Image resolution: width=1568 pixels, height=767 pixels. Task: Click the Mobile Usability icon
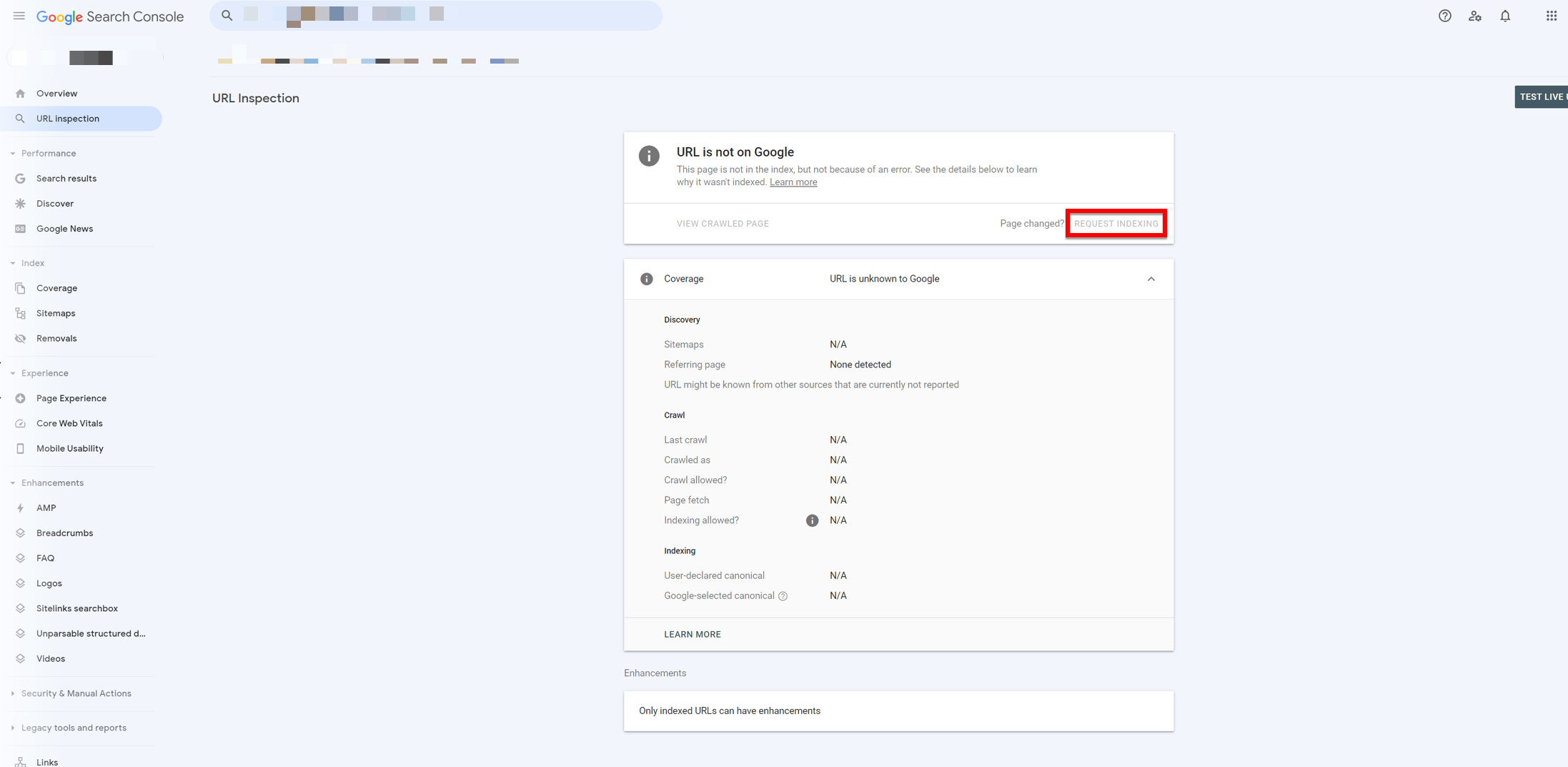20,448
